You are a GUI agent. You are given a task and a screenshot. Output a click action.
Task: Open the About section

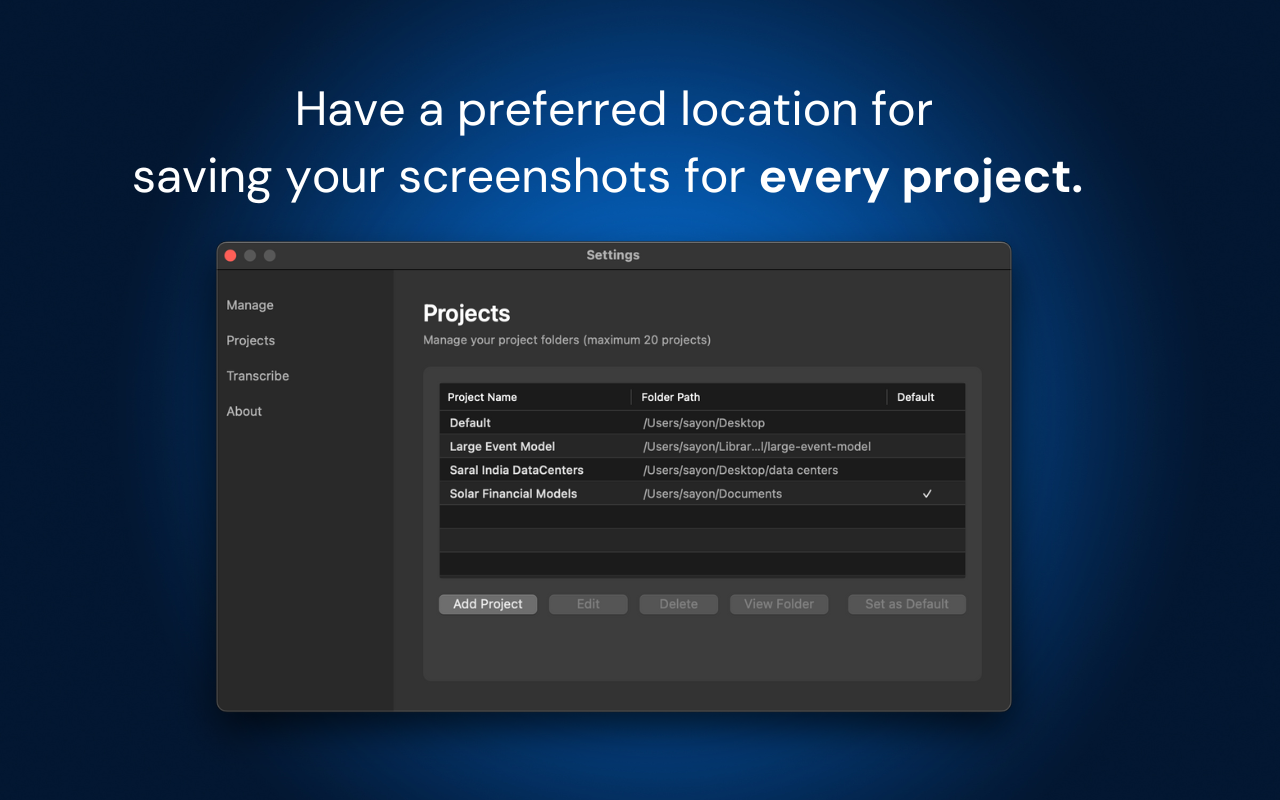pyautogui.click(x=243, y=411)
